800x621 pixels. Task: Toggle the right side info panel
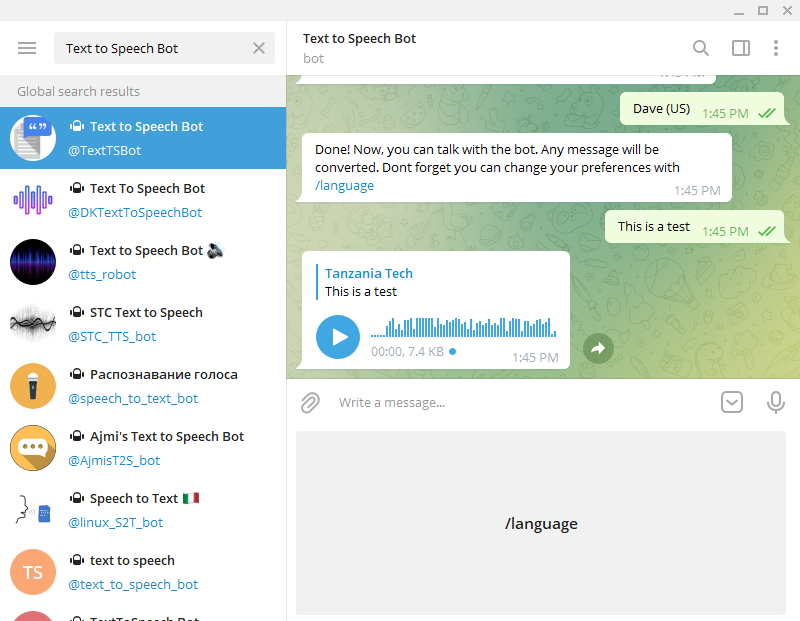(741, 48)
